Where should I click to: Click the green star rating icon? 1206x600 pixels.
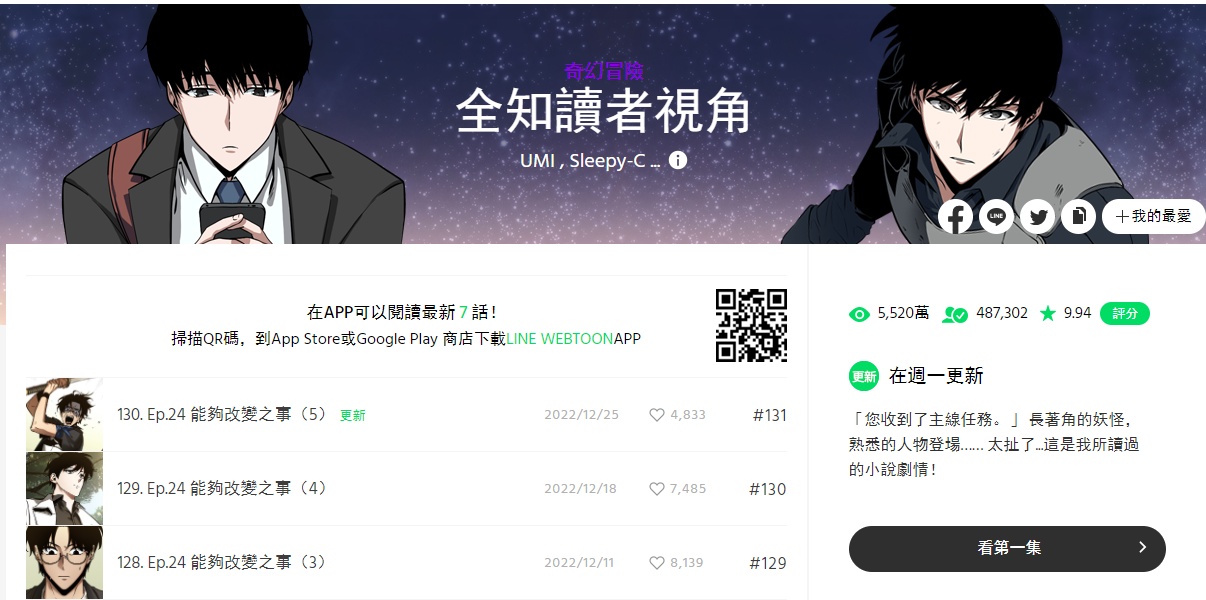1048,313
